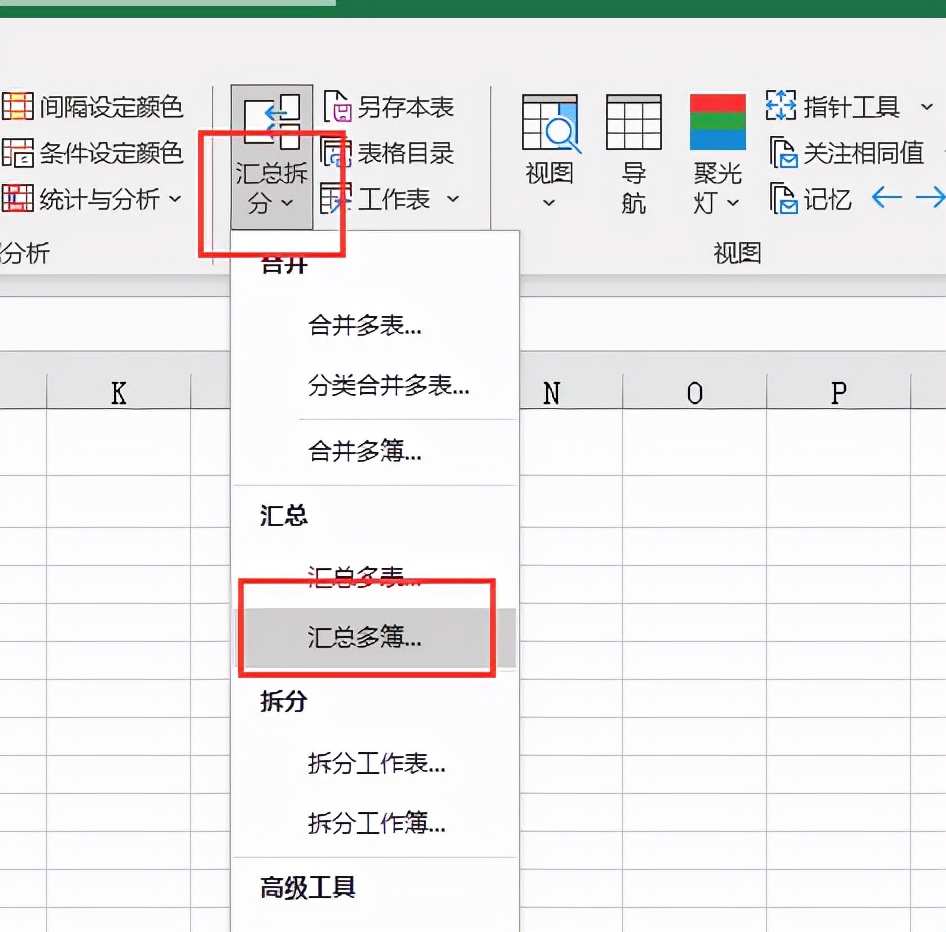Choose 拆分工作表... from the menu
Screen dimensions: 946x932
375,764
